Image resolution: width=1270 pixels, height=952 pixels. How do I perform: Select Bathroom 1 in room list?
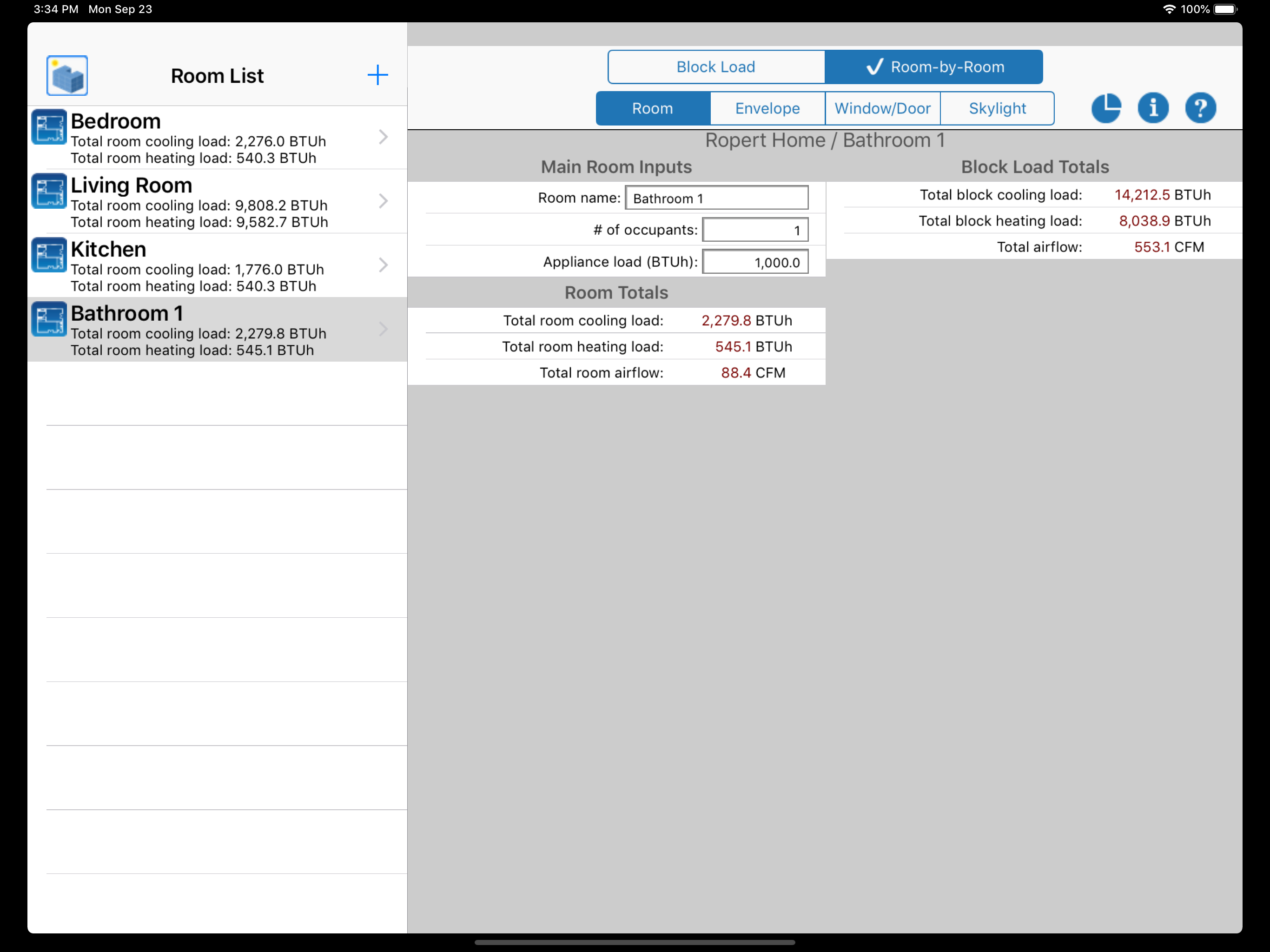coord(218,330)
